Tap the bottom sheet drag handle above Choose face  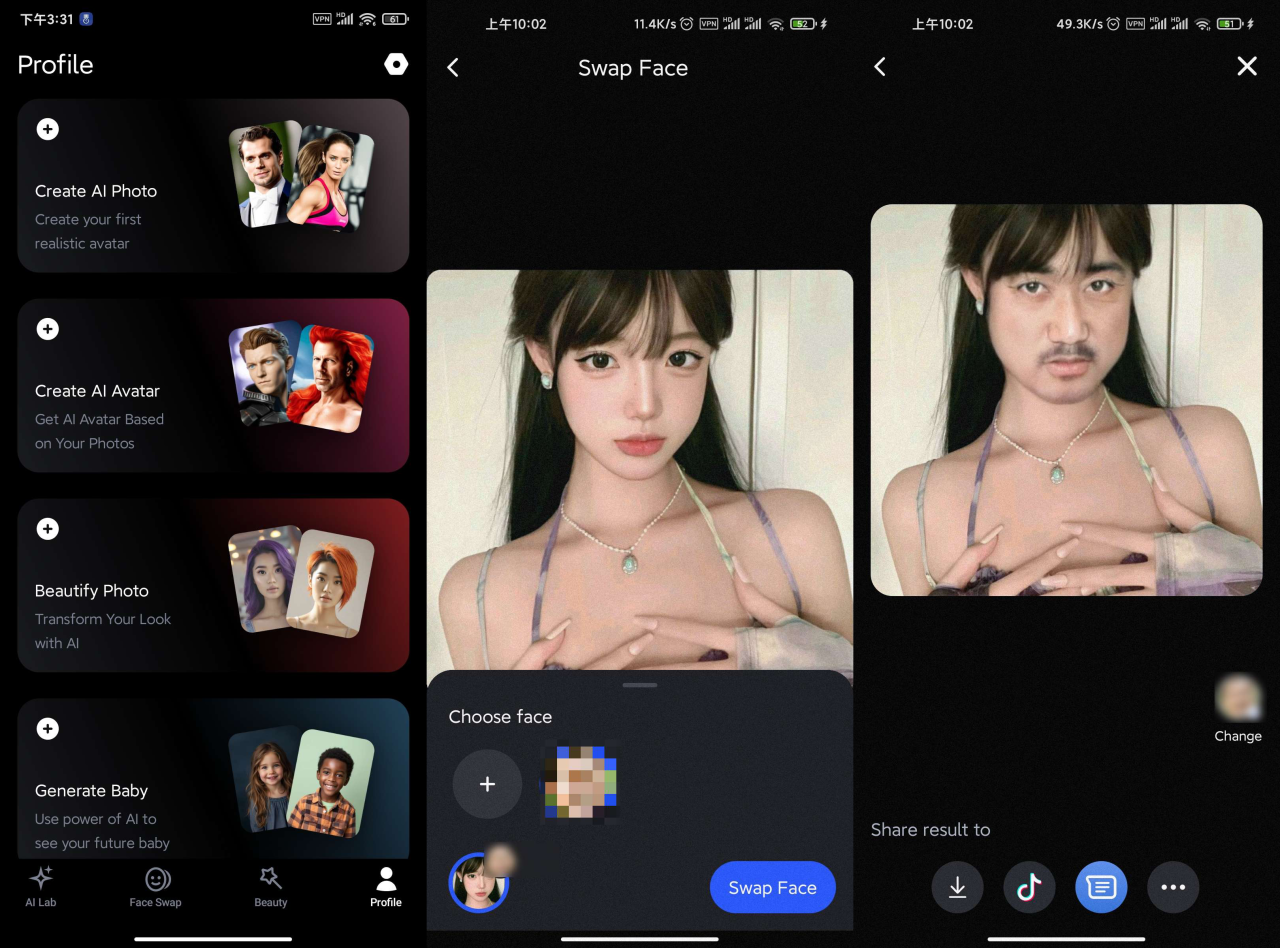pos(639,685)
